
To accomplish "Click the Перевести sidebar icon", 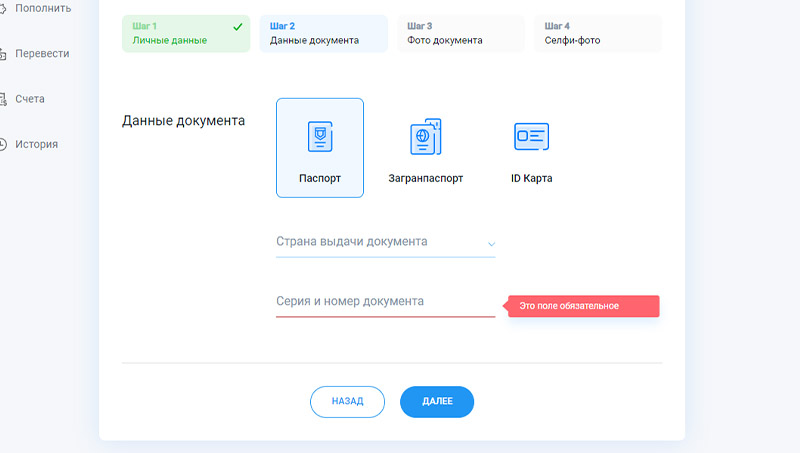I will point(3,53).
